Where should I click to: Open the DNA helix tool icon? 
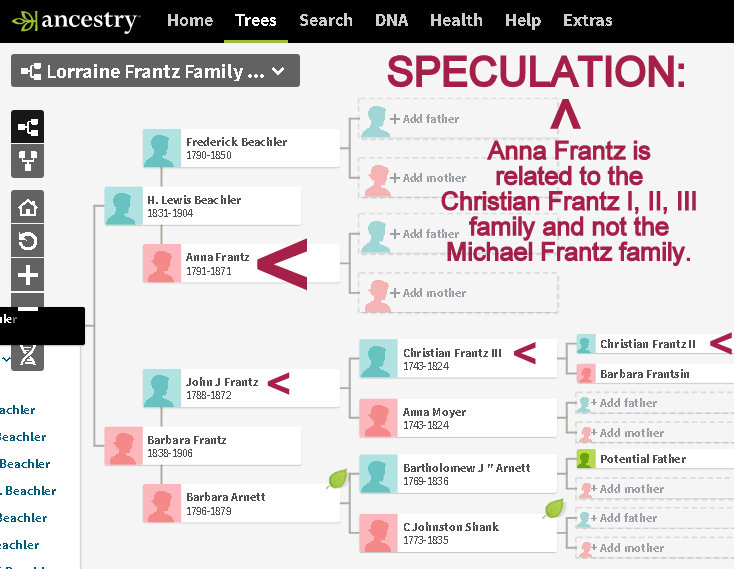pos(28,353)
